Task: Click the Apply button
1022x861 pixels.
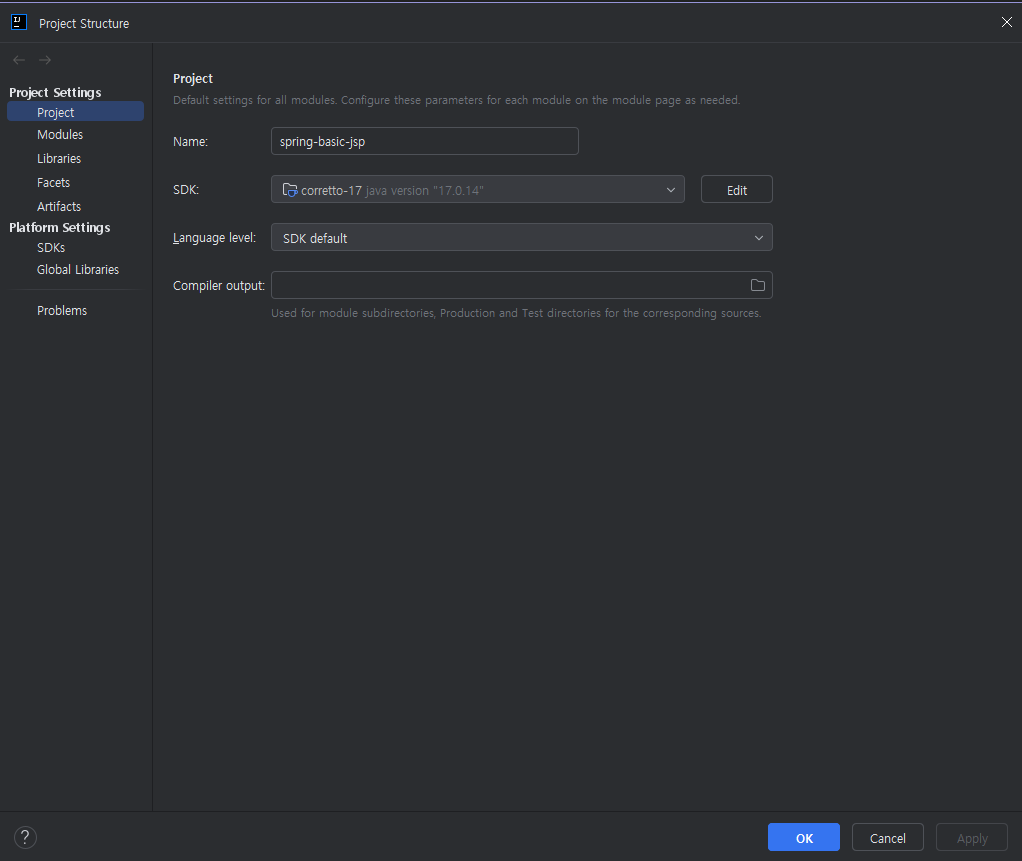Action: (972, 838)
